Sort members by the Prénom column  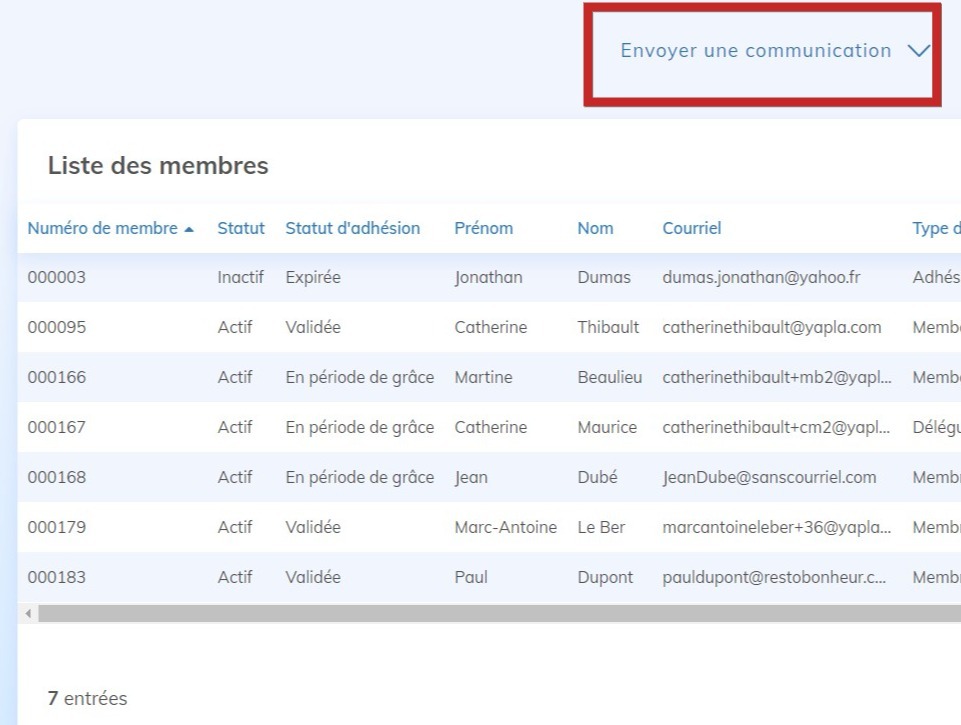pos(484,228)
